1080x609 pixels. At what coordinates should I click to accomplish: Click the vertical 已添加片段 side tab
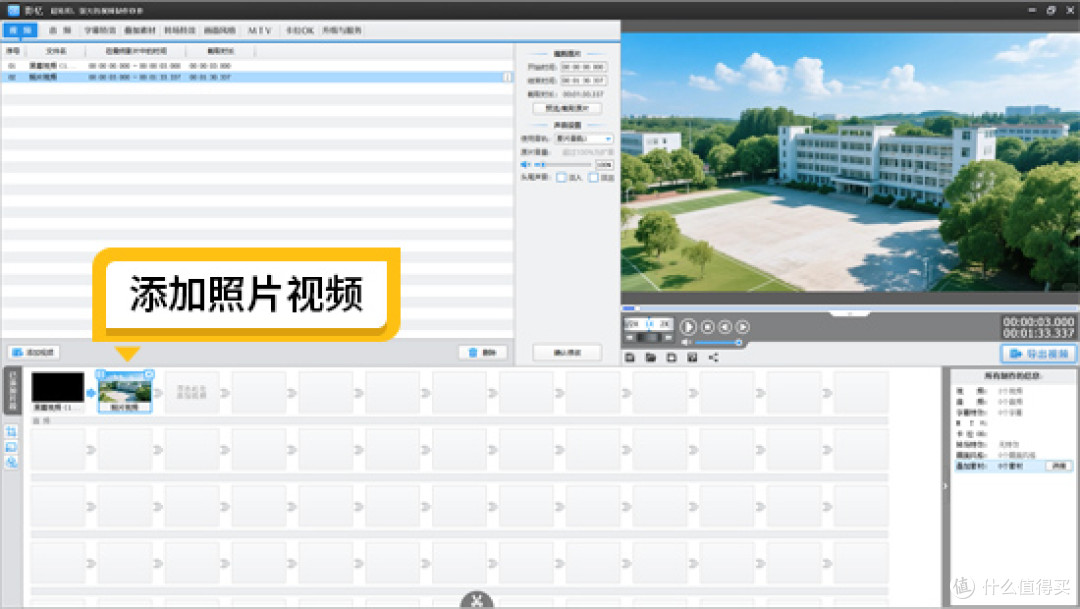(12, 391)
